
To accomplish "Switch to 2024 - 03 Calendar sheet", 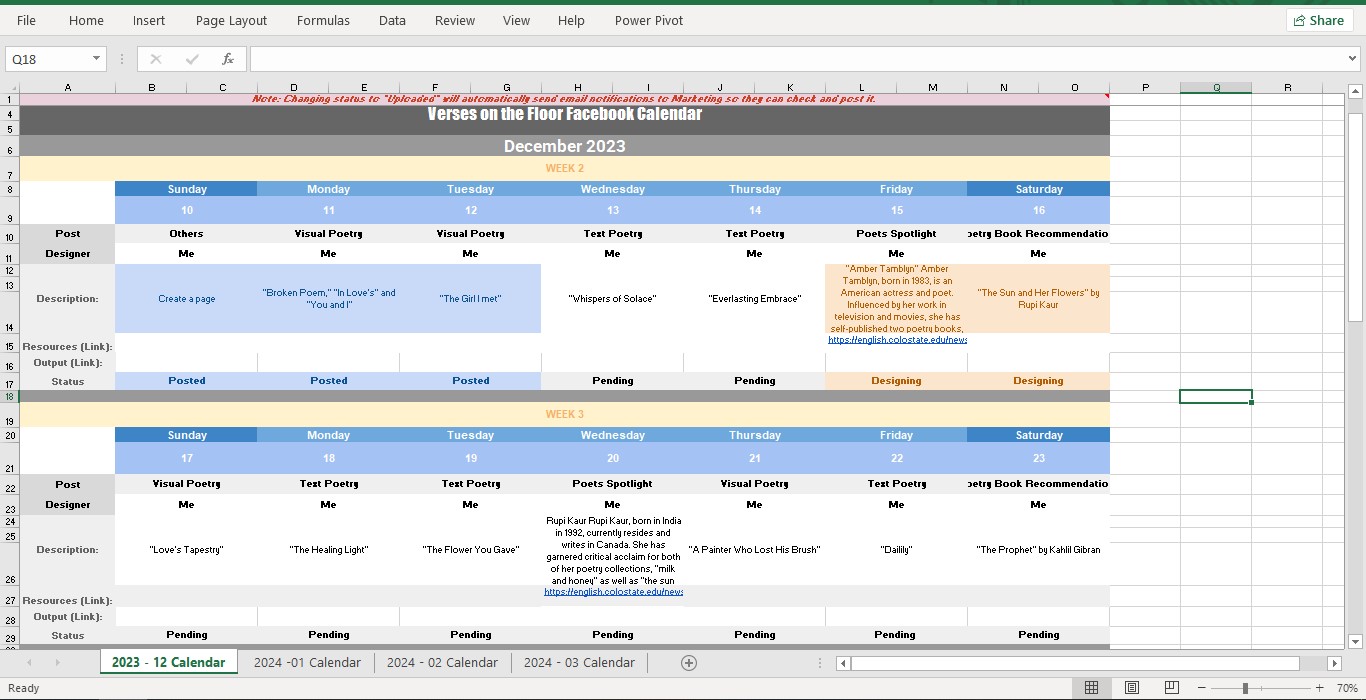I will tap(579, 662).
